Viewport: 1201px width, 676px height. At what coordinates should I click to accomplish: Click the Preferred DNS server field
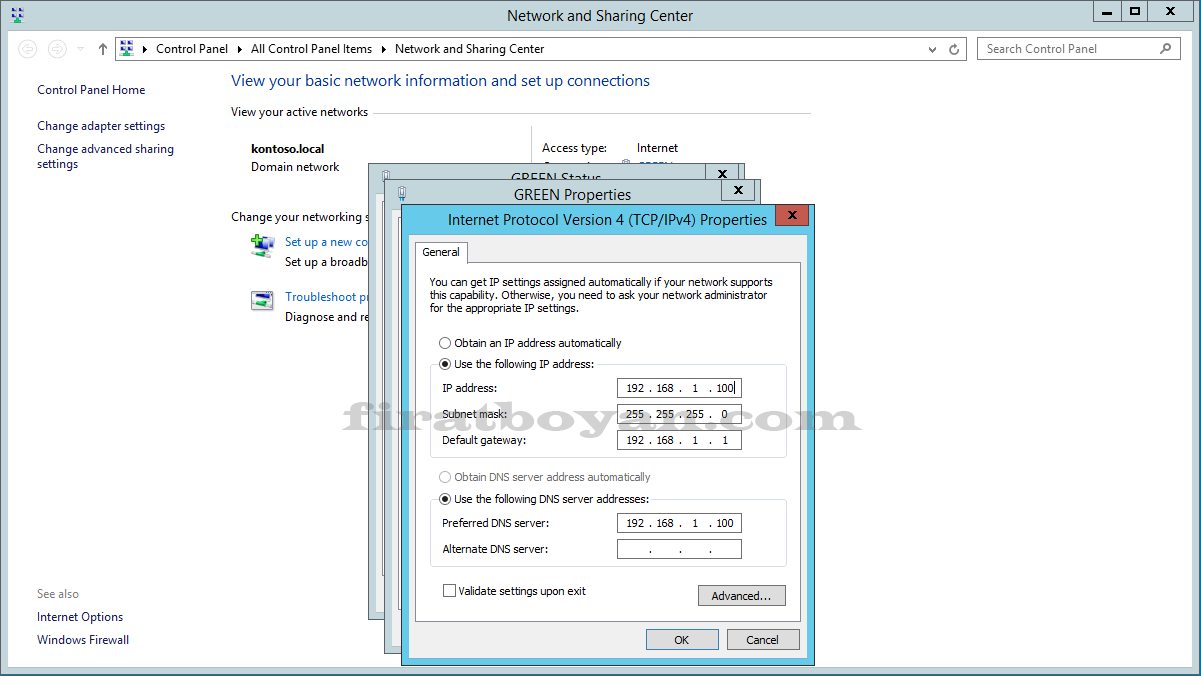680,523
